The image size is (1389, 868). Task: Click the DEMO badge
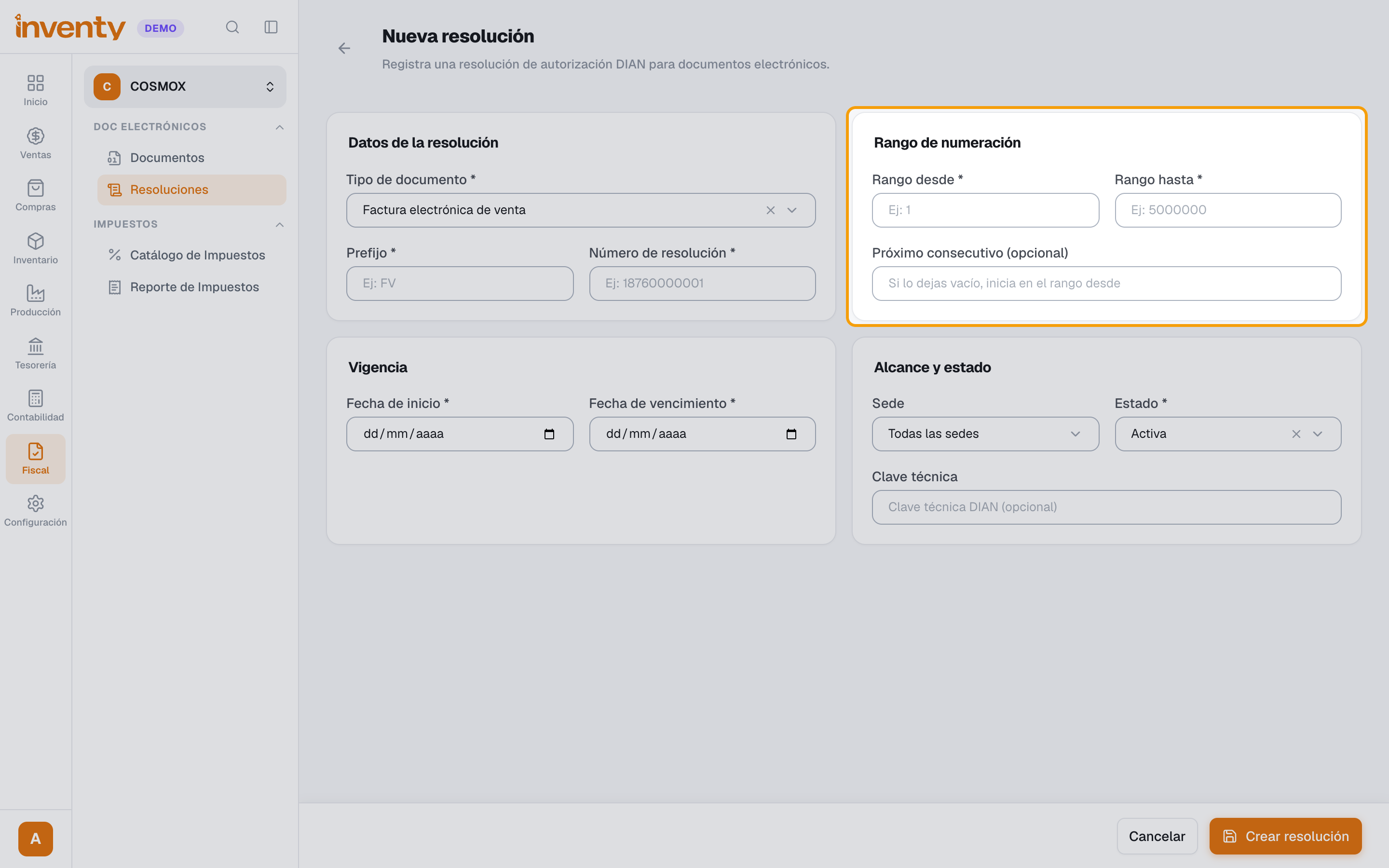click(x=160, y=28)
